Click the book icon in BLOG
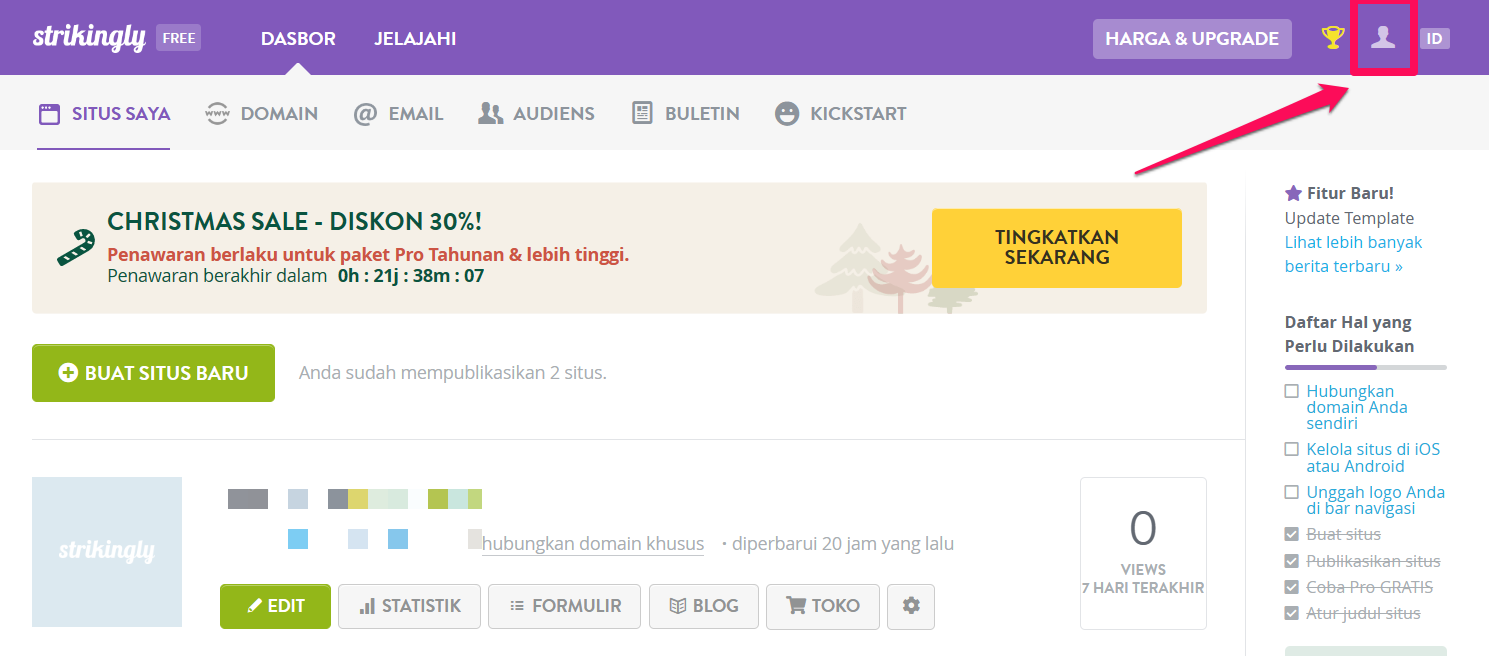 click(678, 606)
